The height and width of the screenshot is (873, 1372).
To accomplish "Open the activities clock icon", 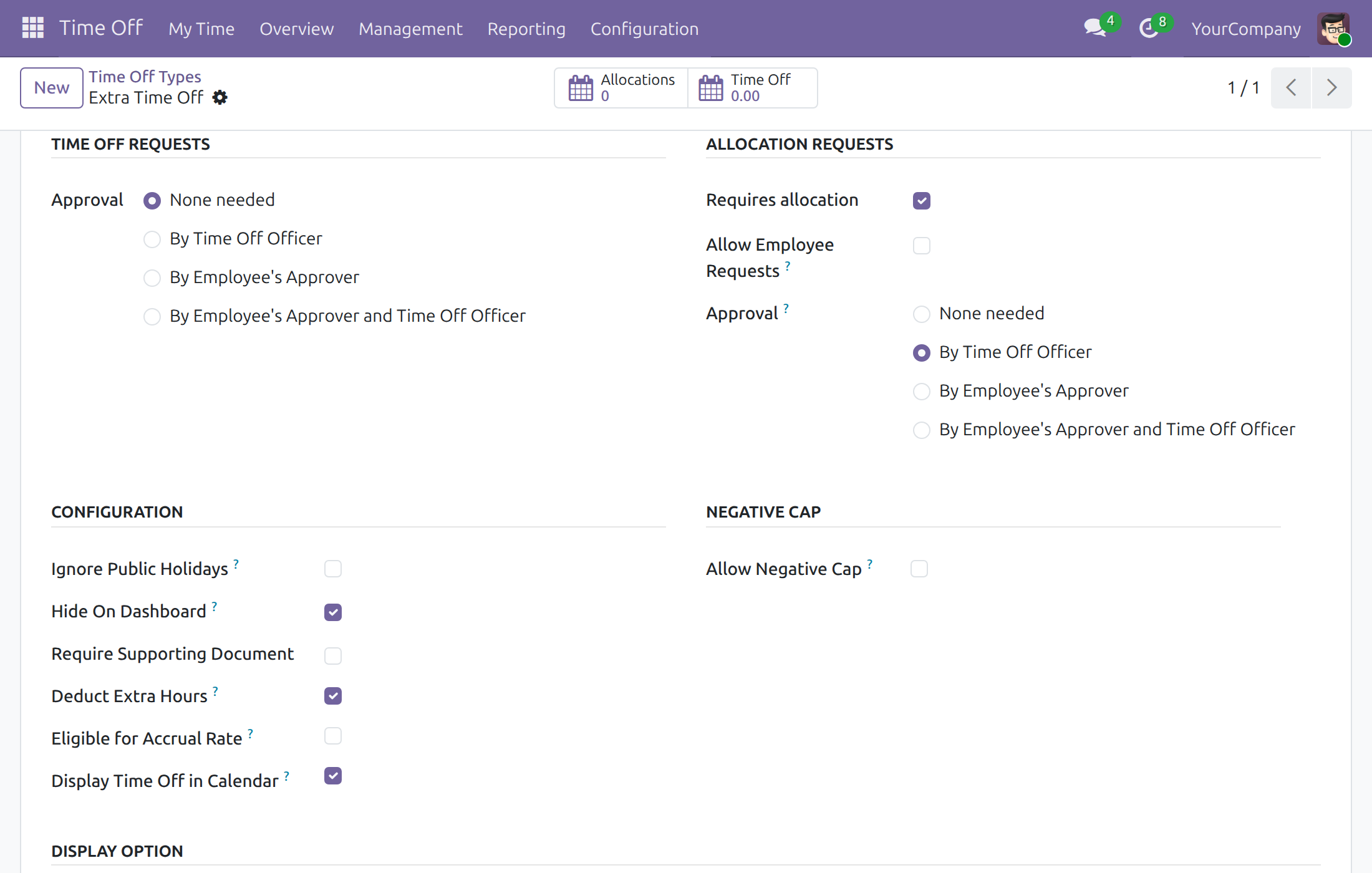I will click(1148, 28).
